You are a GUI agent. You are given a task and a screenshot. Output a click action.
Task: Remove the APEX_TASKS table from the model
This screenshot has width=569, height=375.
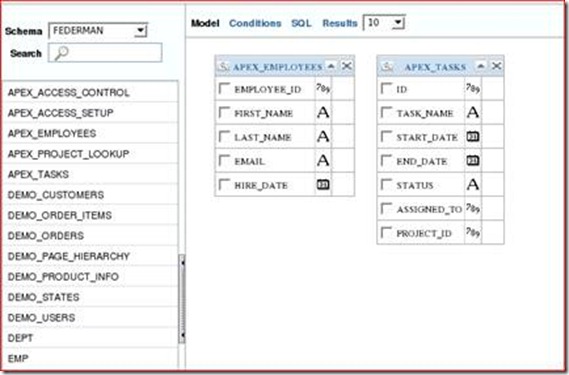497,66
